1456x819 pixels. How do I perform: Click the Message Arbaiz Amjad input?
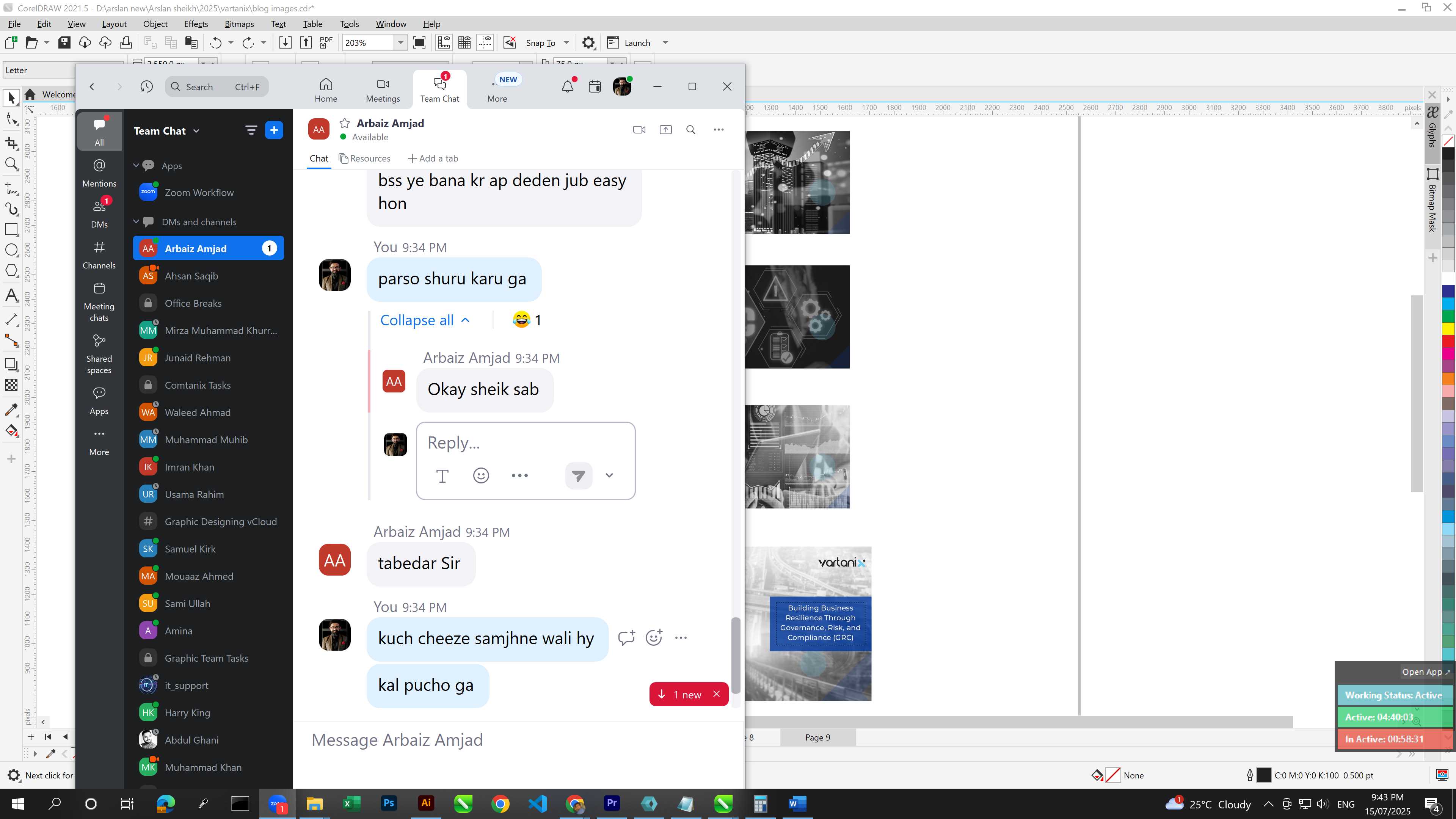[518, 740]
